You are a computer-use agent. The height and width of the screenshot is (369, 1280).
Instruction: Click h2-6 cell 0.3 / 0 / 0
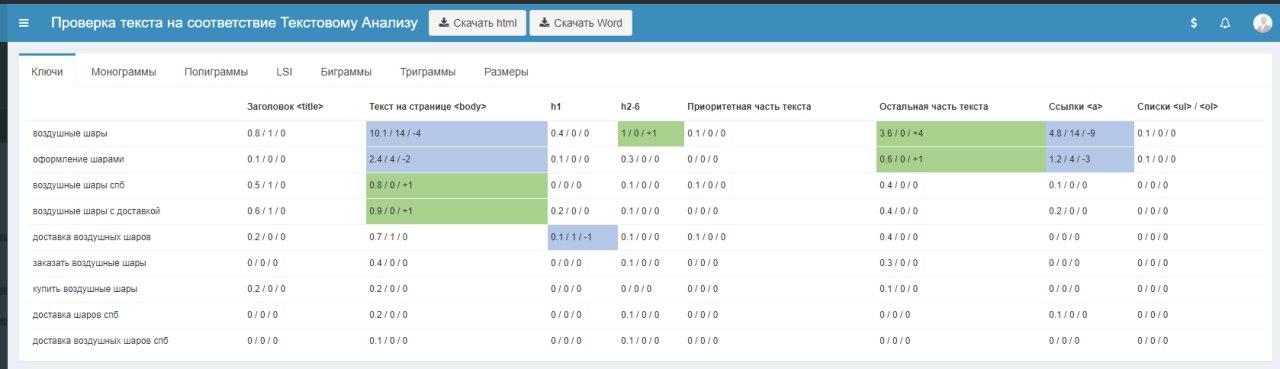639,159
